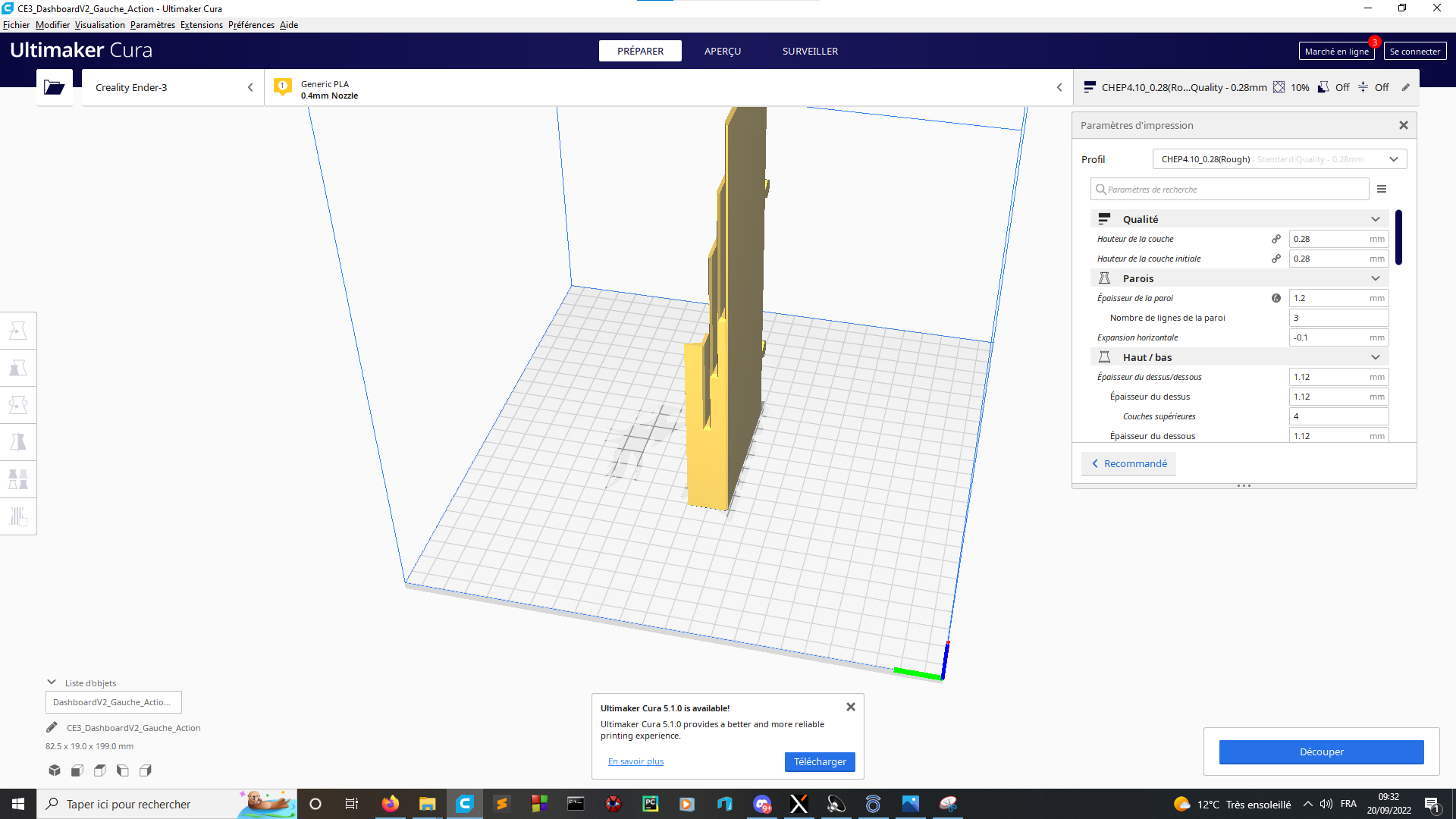Switch to Recommandé settings mode
Viewport: 1456px width, 819px height.
(1128, 463)
